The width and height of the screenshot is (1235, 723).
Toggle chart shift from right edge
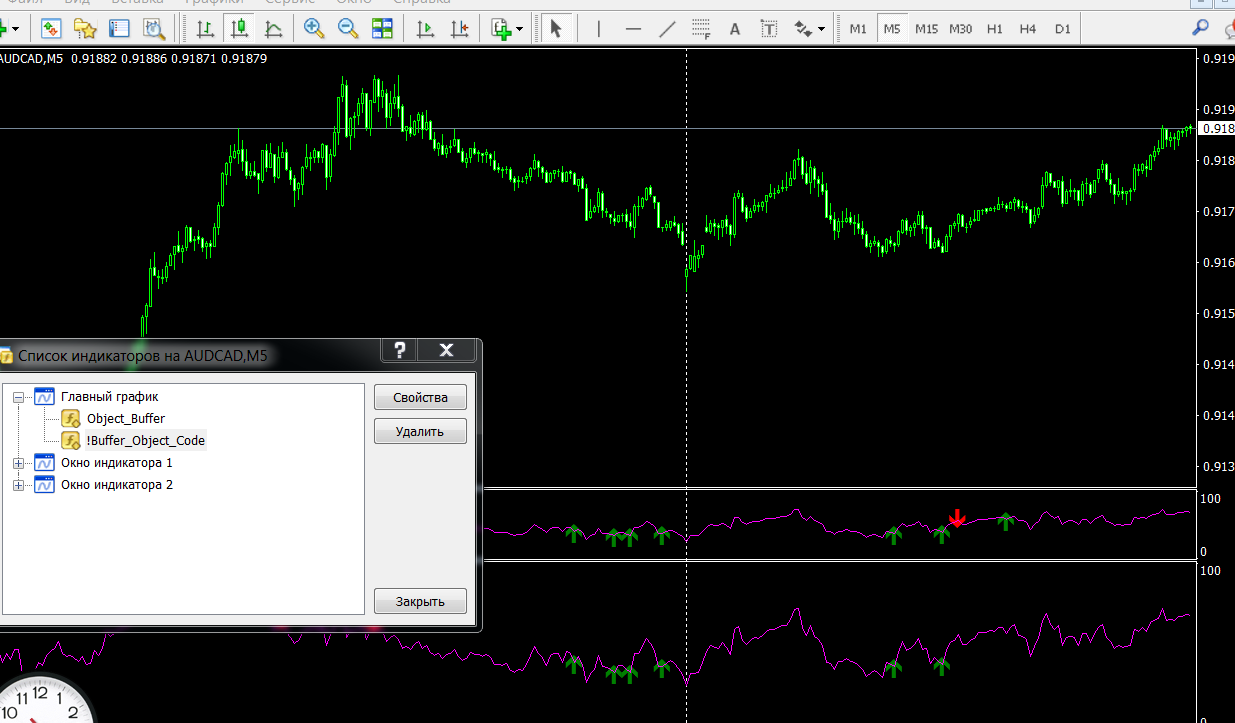click(459, 28)
